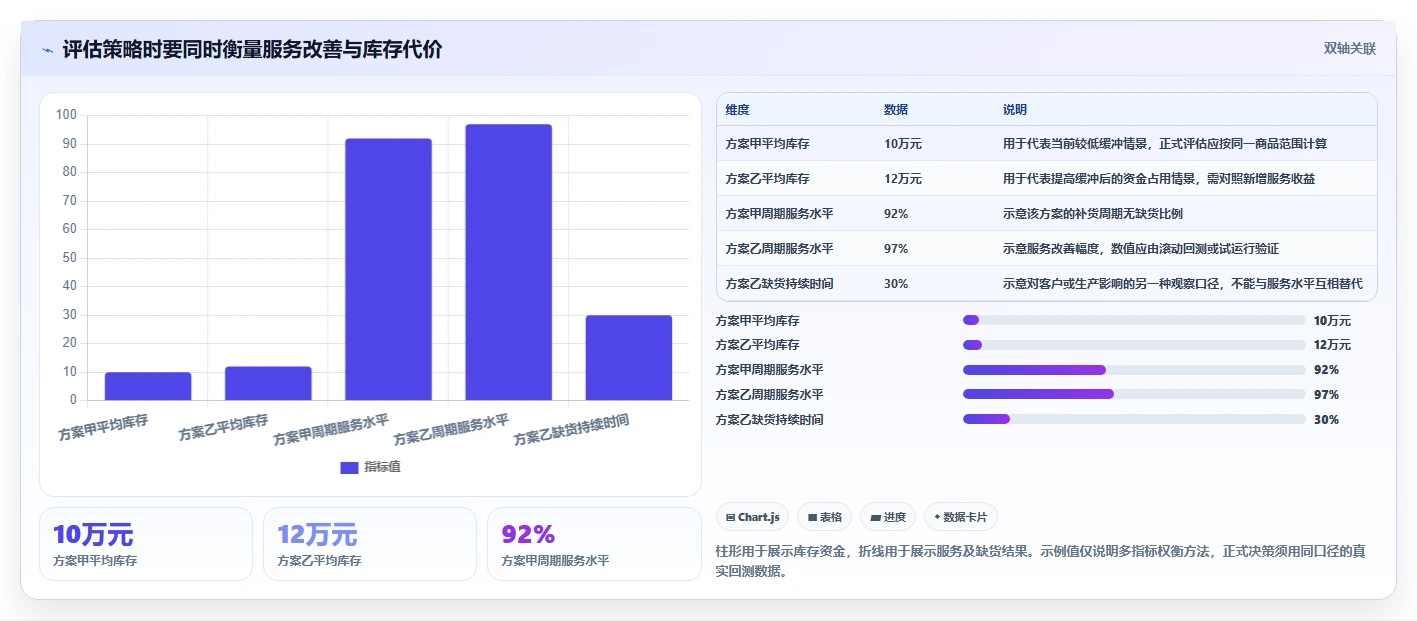
Task: Click the 数据卡片 chip star icon
Action: [x=937, y=518]
